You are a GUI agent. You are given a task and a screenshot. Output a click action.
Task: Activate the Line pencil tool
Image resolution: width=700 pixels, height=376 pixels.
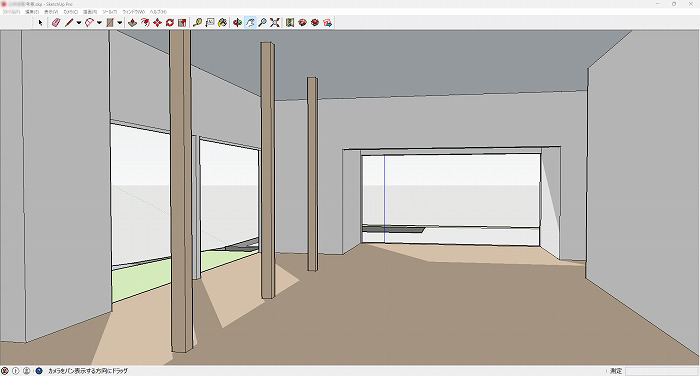pyautogui.click(x=68, y=22)
